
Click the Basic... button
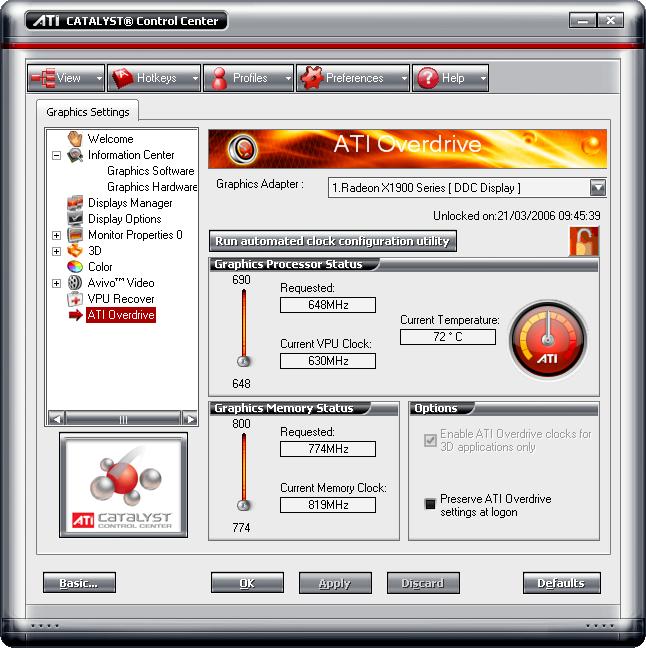[79, 583]
